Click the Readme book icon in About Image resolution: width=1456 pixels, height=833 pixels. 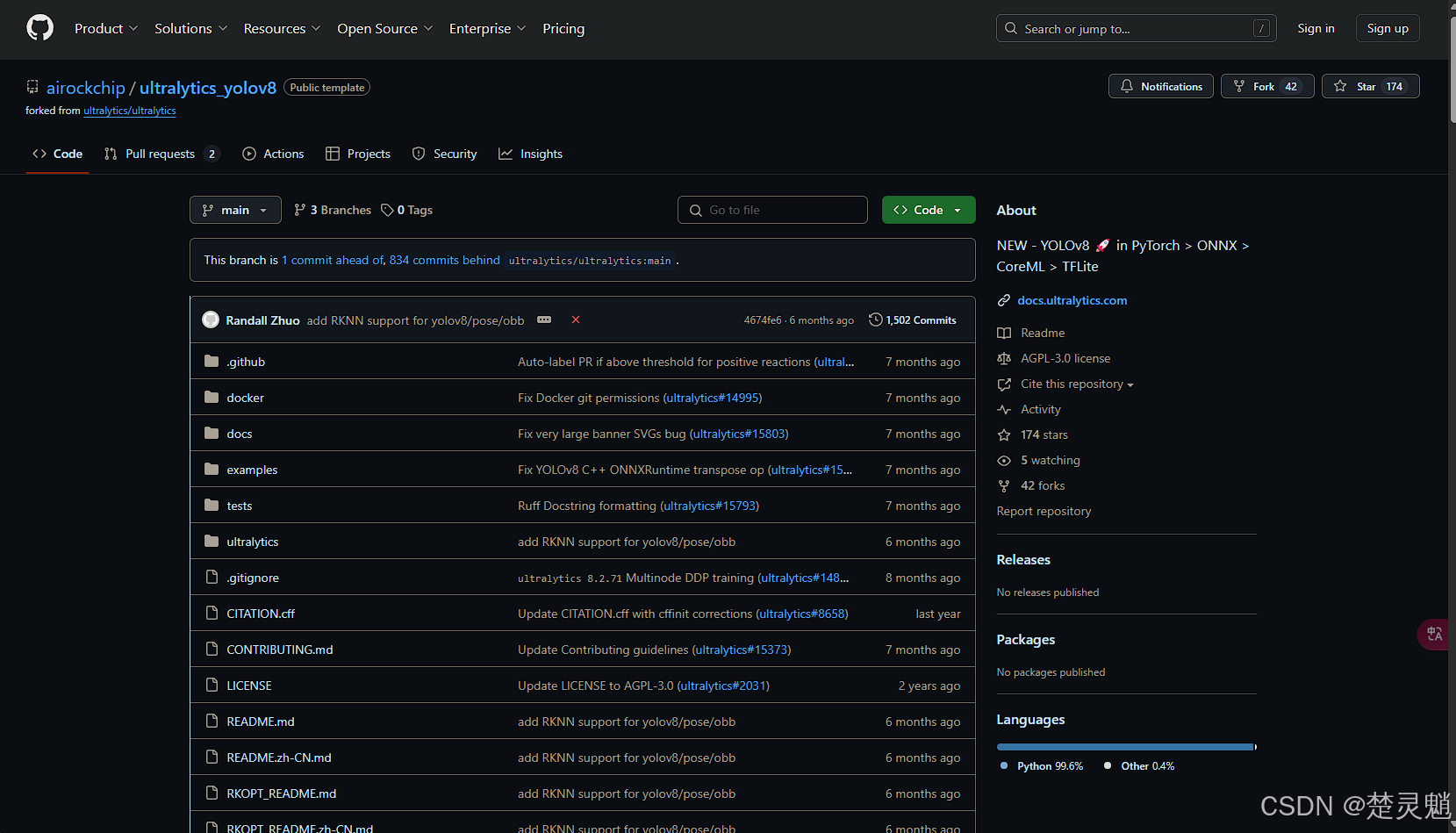coord(1004,333)
